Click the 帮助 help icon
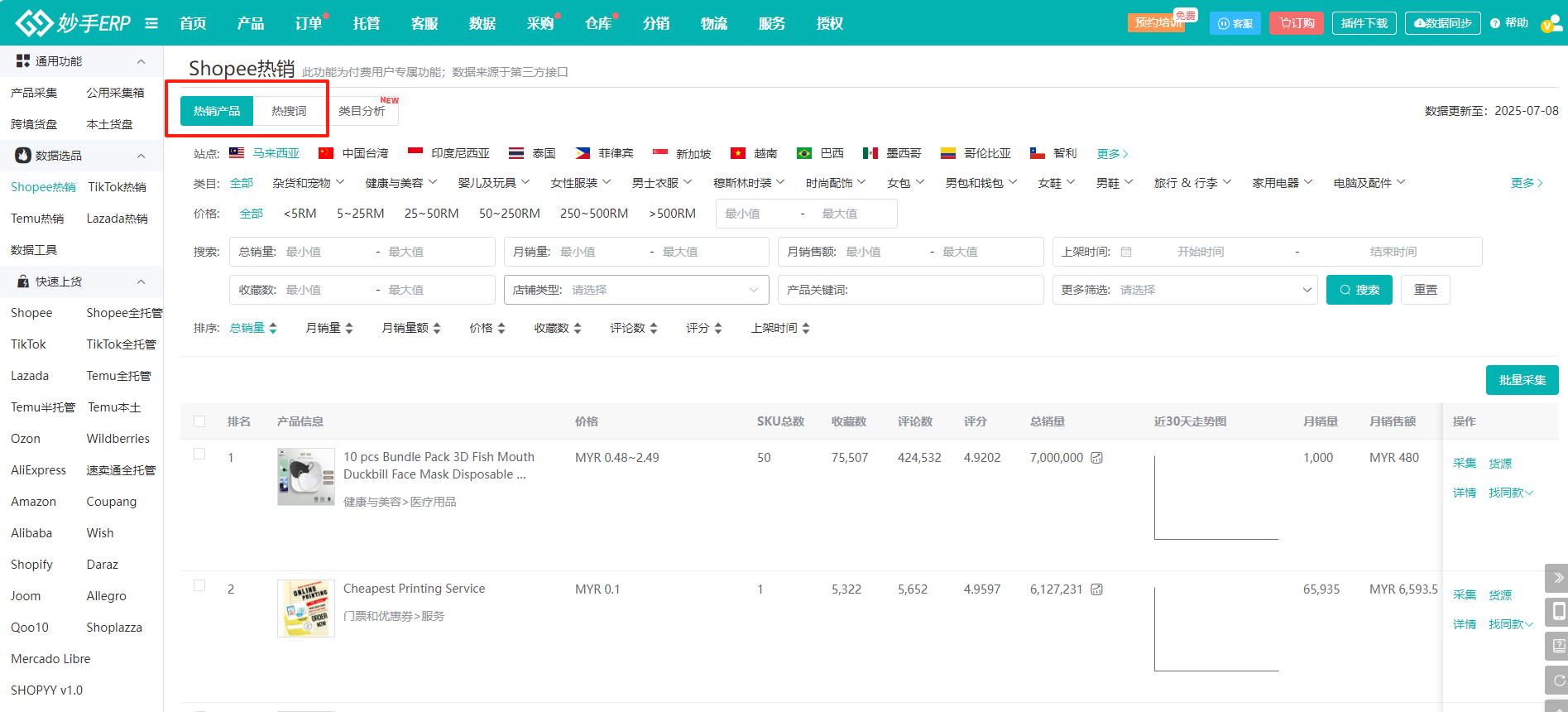This screenshot has height=712, width=1568. (1495, 23)
